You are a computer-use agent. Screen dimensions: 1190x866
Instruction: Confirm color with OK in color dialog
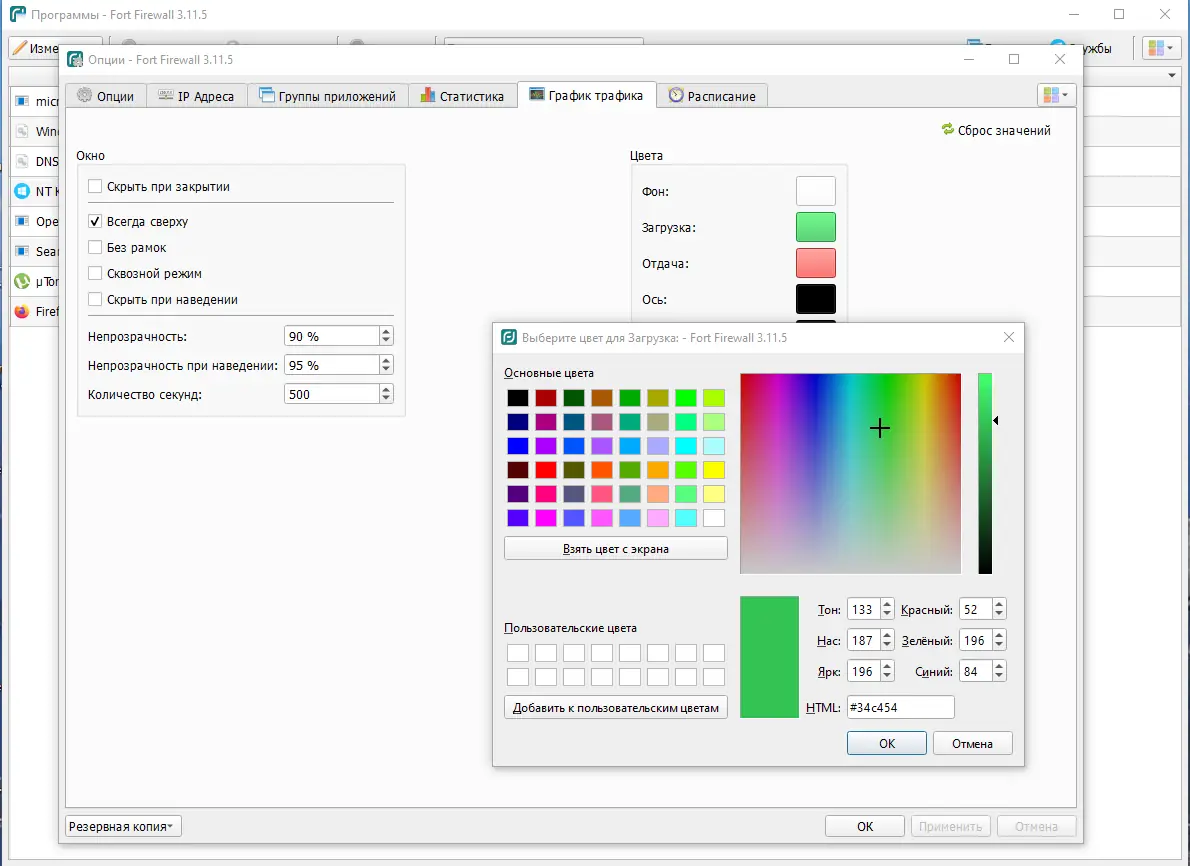[x=886, y=743]
